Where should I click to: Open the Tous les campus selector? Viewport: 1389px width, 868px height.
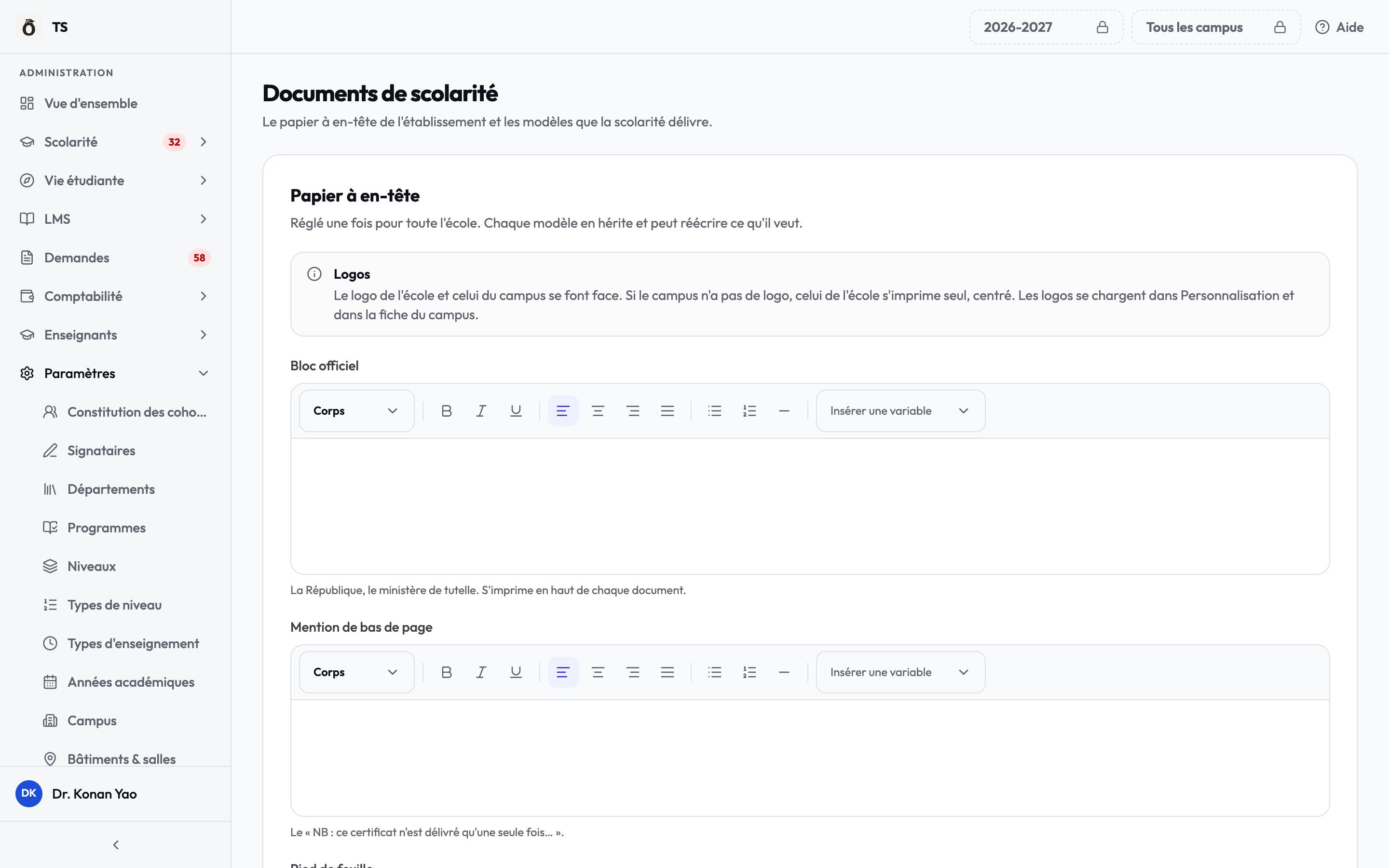tap(1216, 27)
